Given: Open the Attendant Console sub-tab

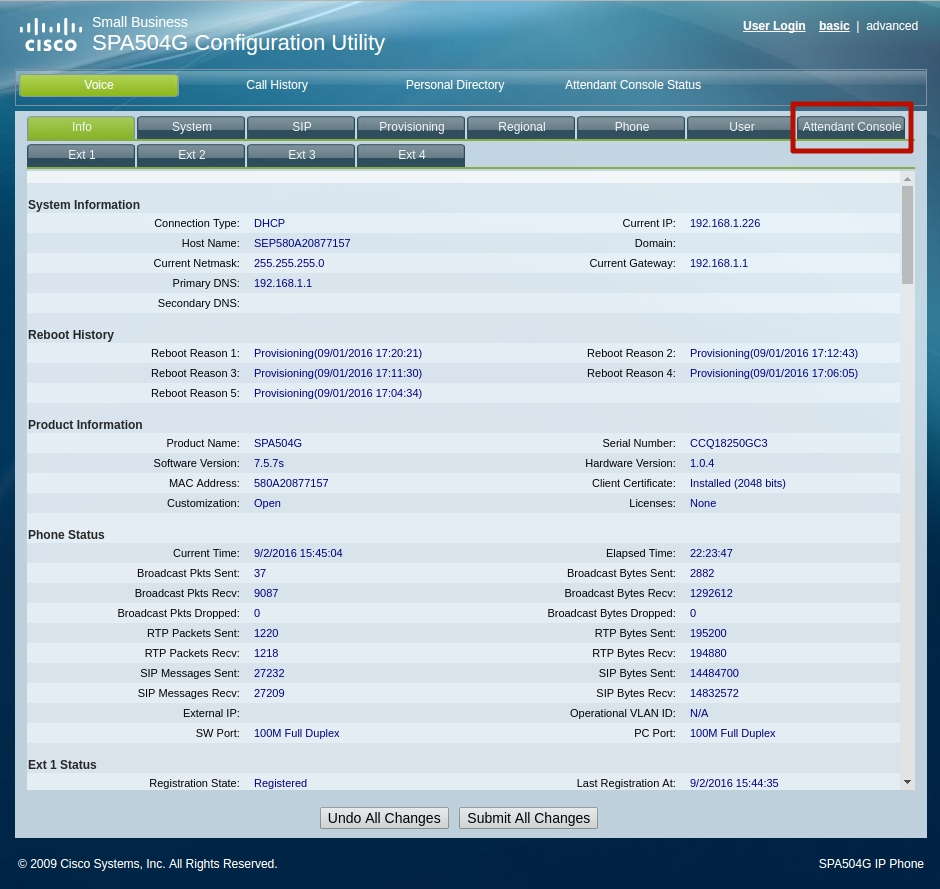Looking at the screenshot, I should 851,127.
